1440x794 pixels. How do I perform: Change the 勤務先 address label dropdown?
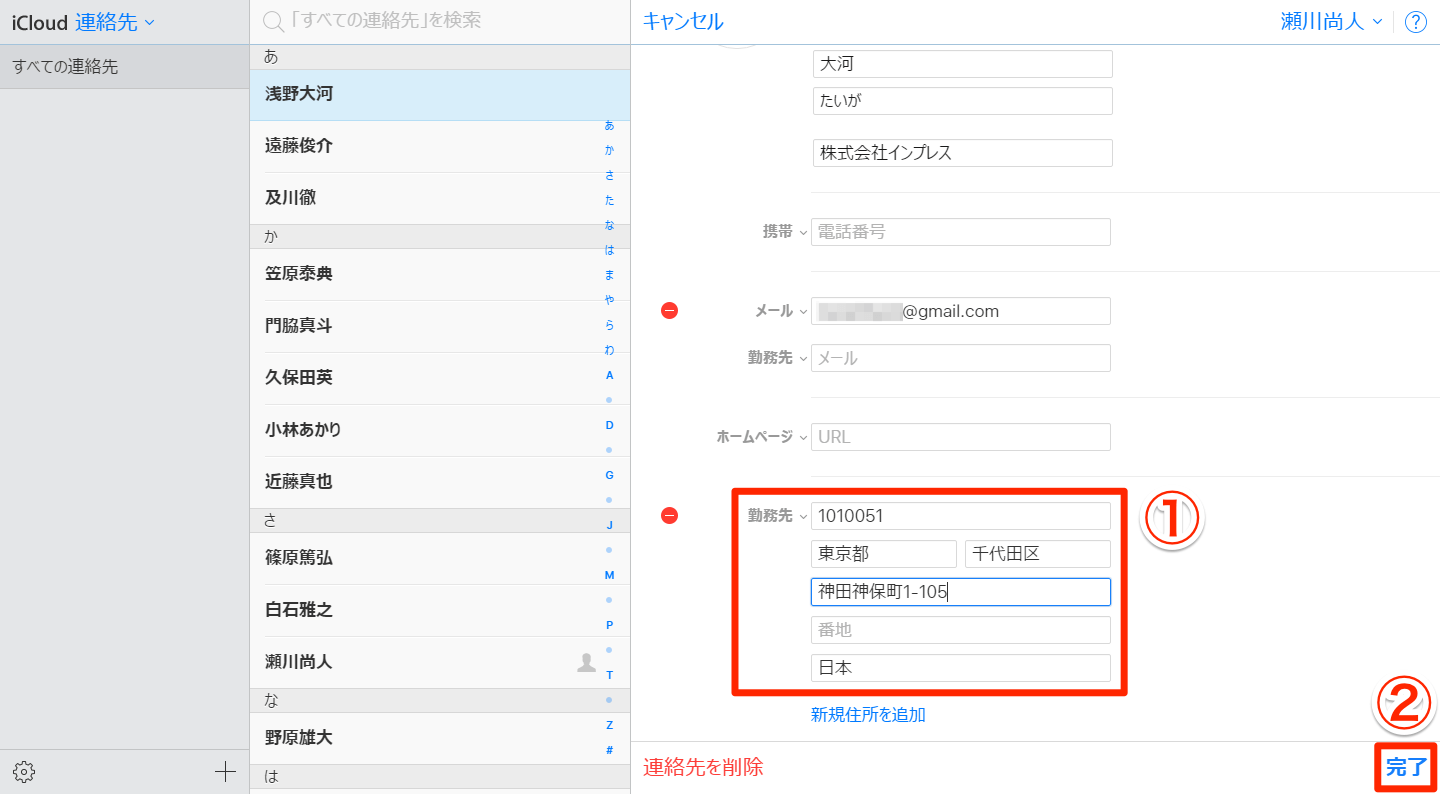point(777,516)
